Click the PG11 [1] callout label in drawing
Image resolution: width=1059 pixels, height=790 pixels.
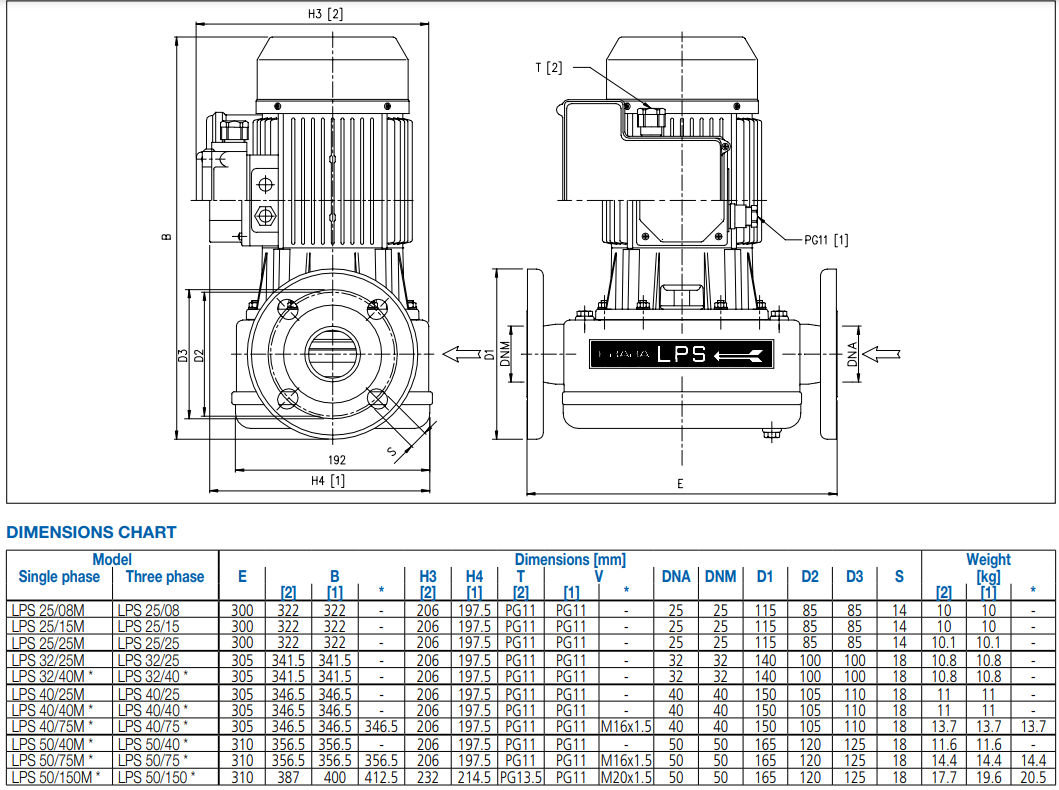[826, 240]
